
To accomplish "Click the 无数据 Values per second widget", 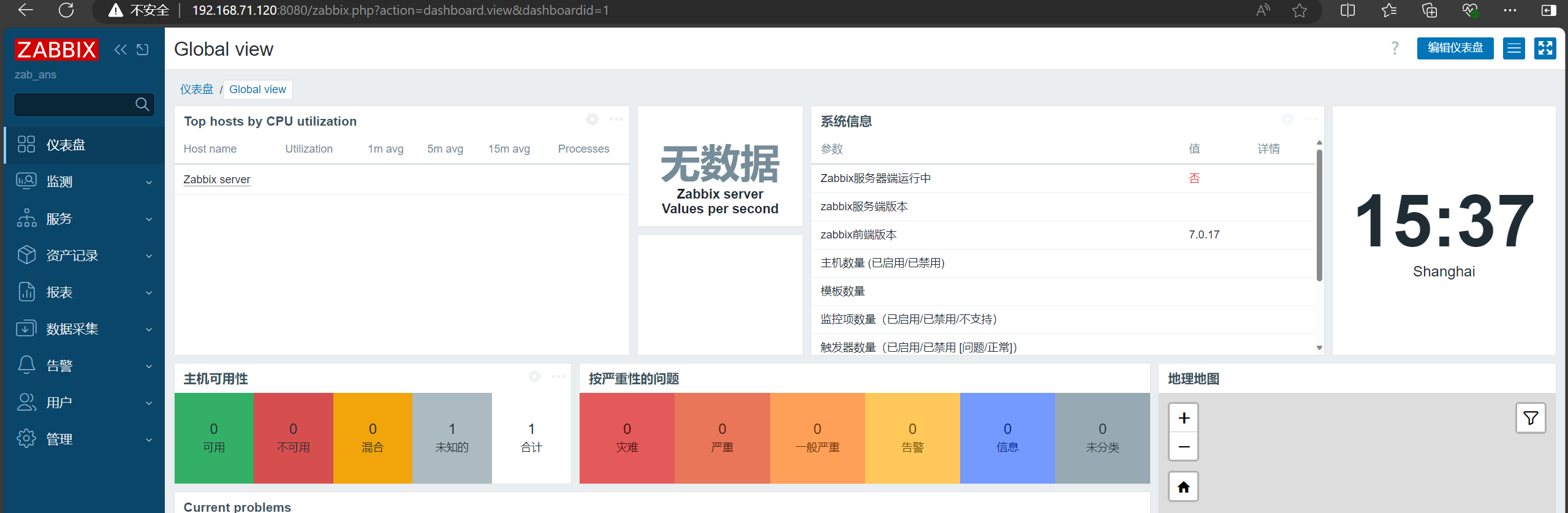I will [x=720, y=167].
